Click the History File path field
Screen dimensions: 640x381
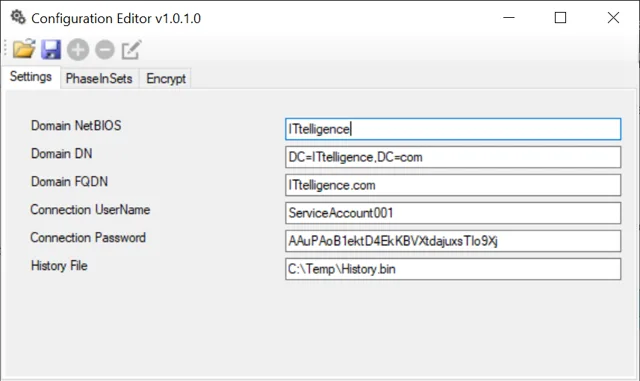tap(453, 269)
